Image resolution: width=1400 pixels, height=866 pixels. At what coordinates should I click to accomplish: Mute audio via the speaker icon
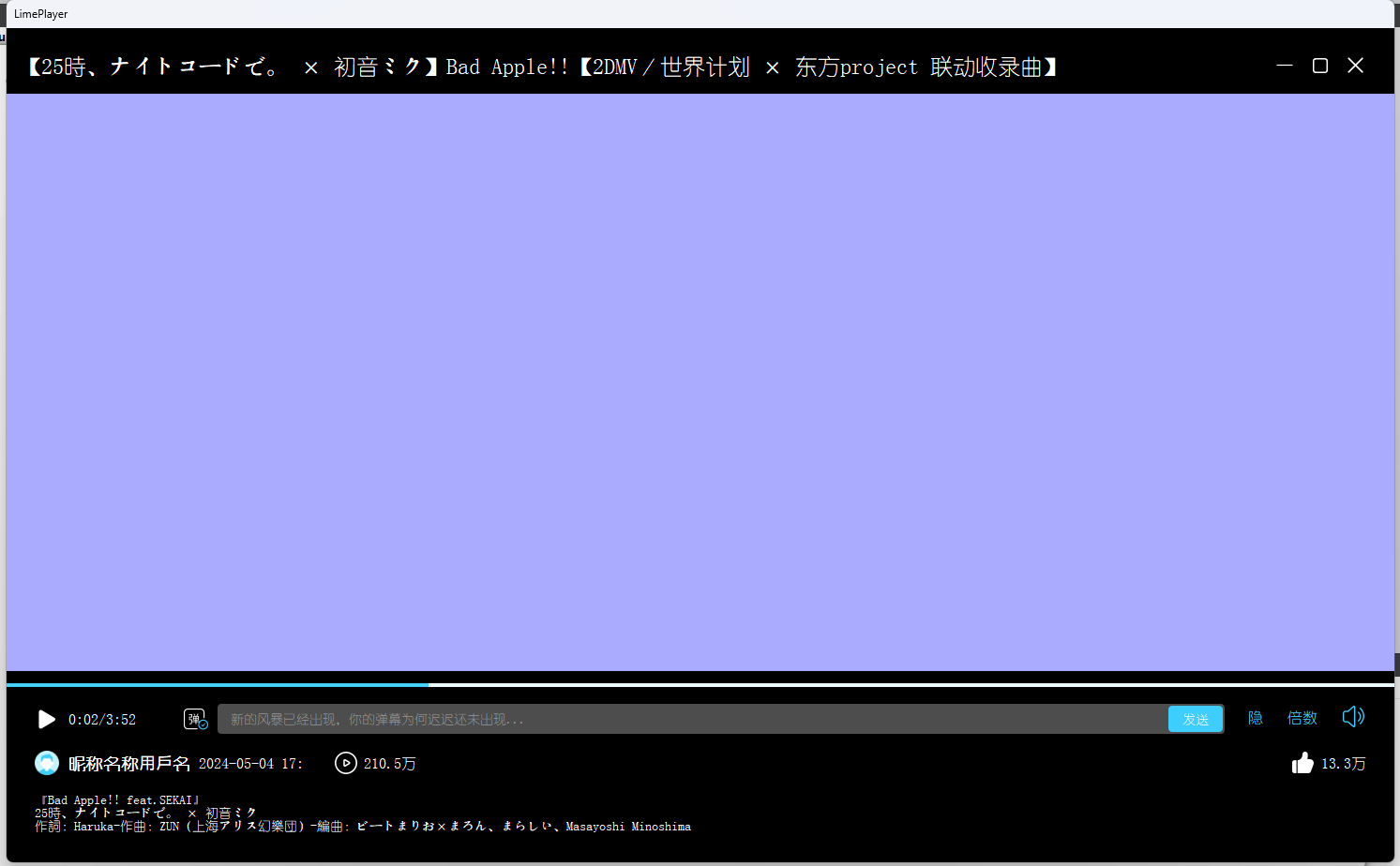pos(1353,717)
